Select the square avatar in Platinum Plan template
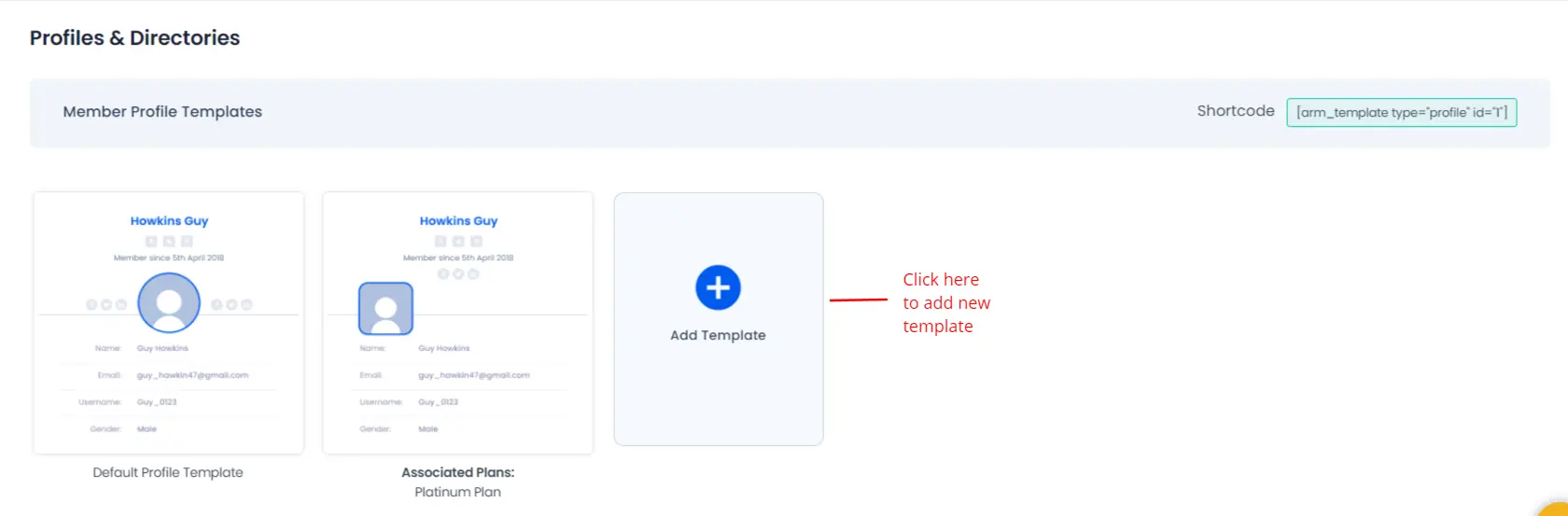 point(385,309)
